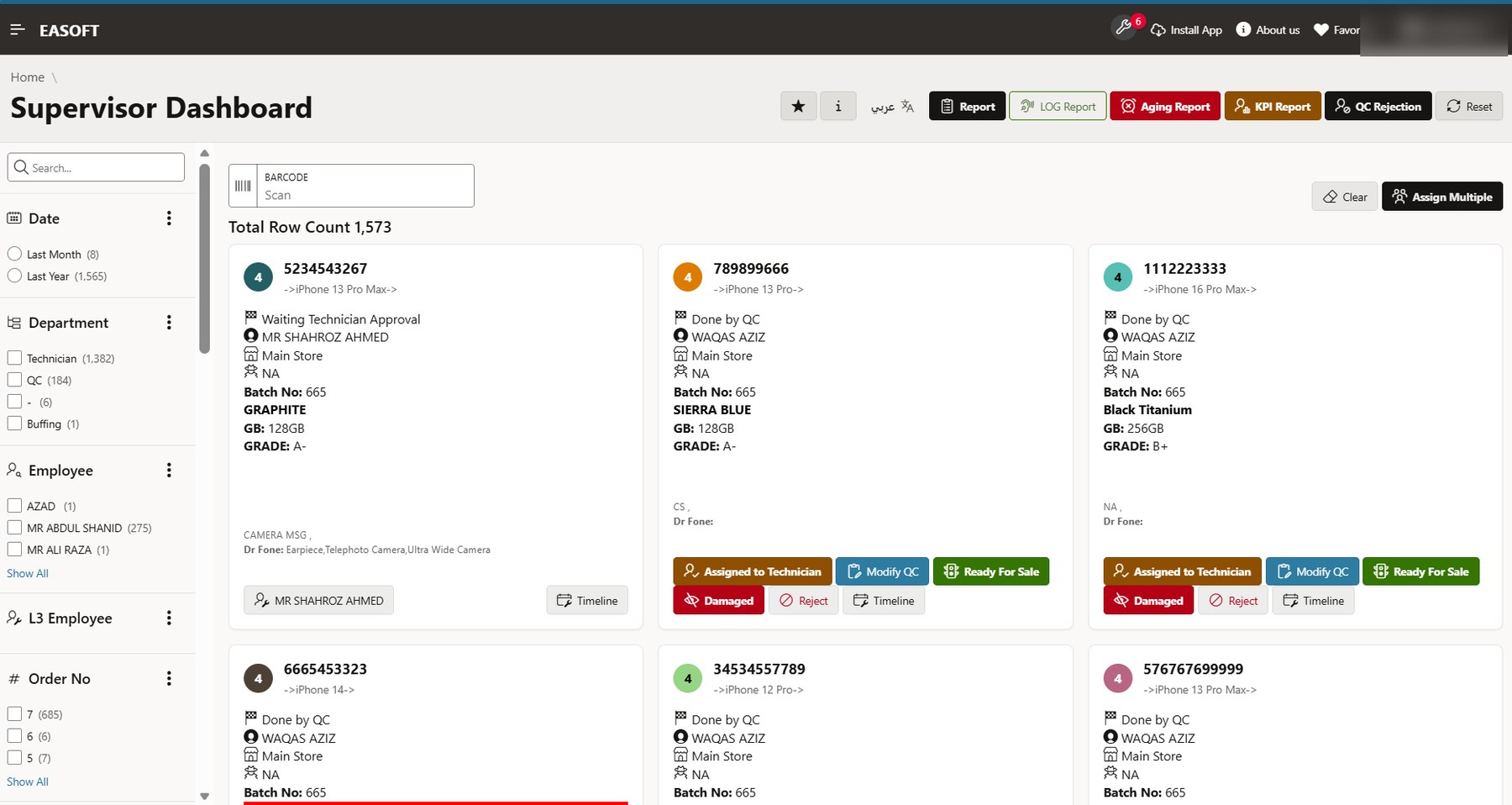Screen dimensions: 1512x805
Task: Open L3 Employee filter options menu
Action: pyautogui.click(x=169, y=618)
